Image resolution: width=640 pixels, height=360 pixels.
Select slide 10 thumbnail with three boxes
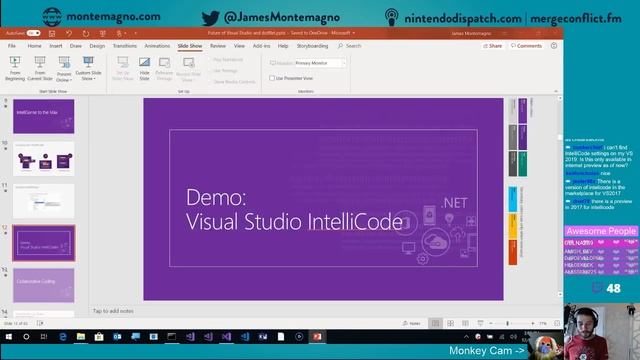44,159
